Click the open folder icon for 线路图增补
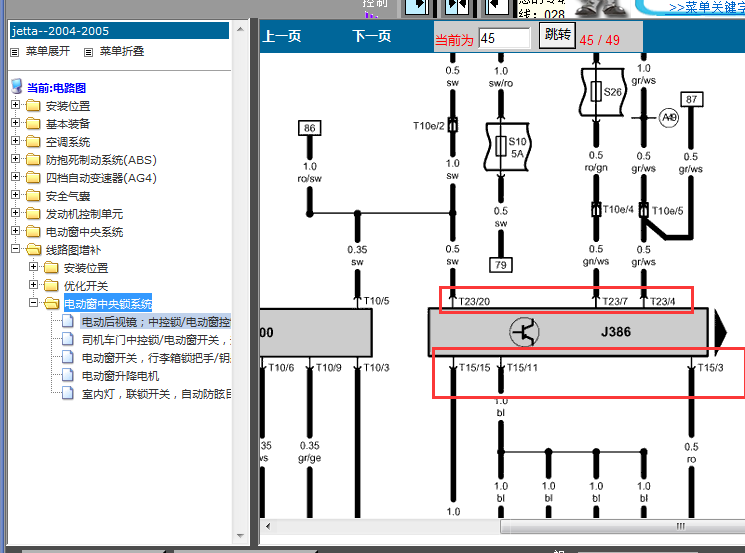The height and width of the screenshot is (553, 745). pos(33,249)
